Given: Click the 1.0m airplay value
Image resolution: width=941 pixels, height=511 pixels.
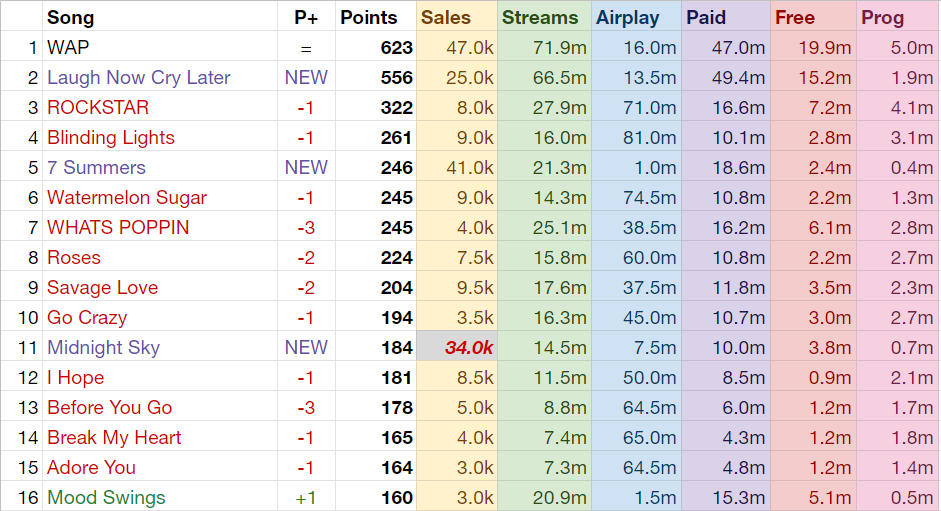Looking at the screenshot, I should 655,168.
